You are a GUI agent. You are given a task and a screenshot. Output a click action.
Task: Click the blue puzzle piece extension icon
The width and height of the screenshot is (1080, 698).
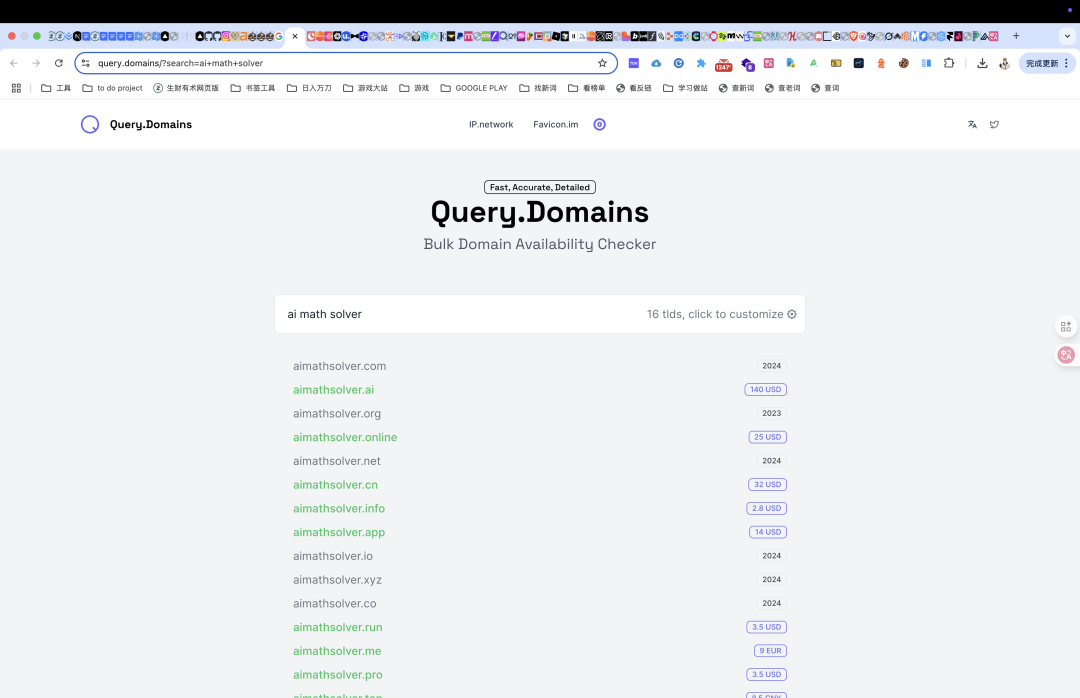700,63
